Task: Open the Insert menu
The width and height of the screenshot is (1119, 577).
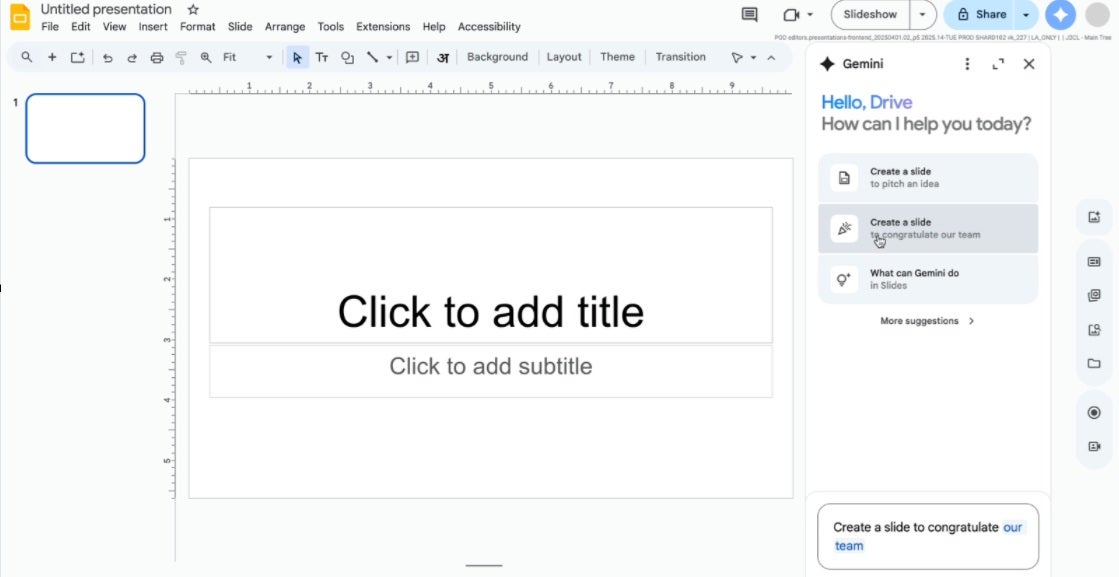Action: pos(153,27)
